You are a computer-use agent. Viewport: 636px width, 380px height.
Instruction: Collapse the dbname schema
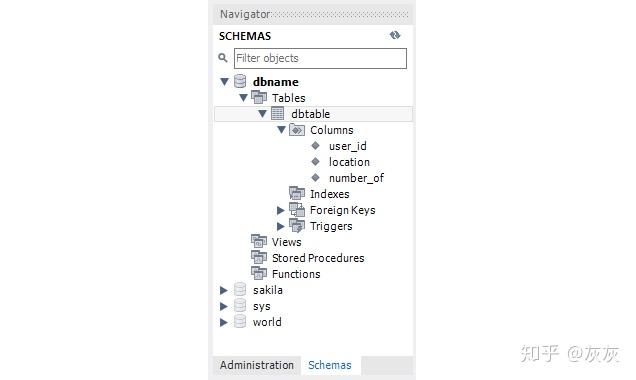[224, 82]
